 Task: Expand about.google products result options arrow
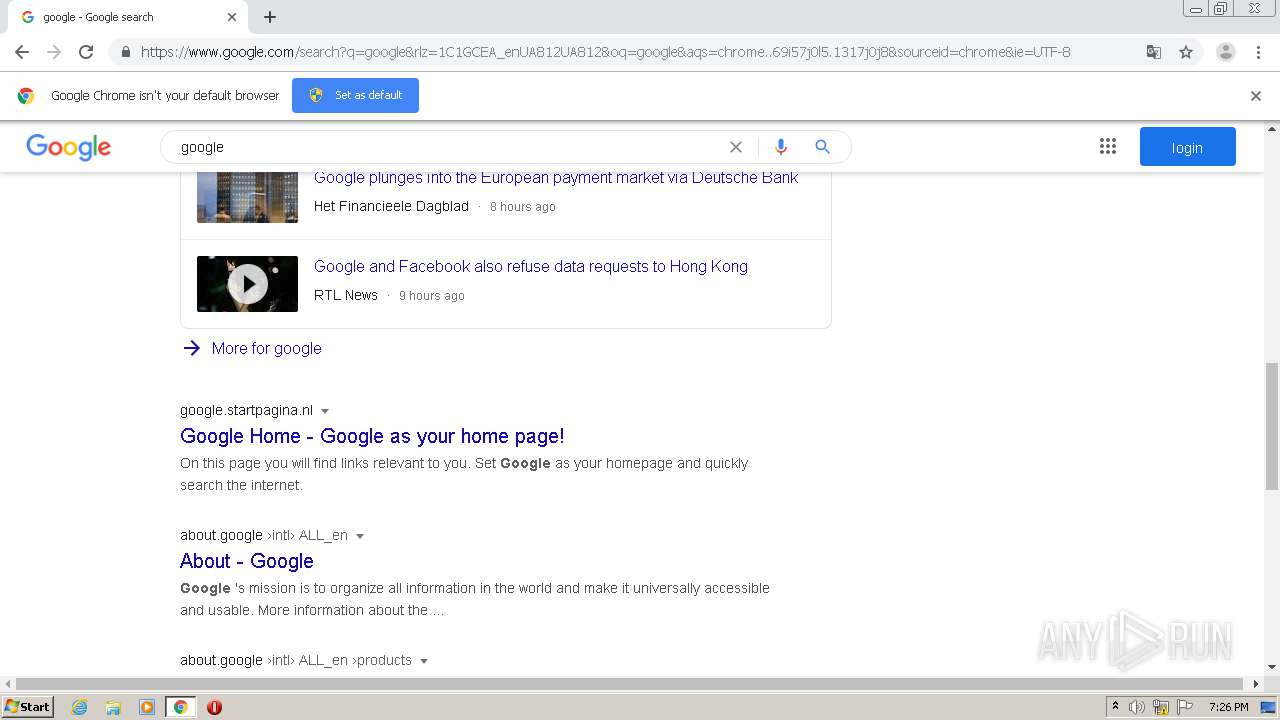(x=424, y=661)
